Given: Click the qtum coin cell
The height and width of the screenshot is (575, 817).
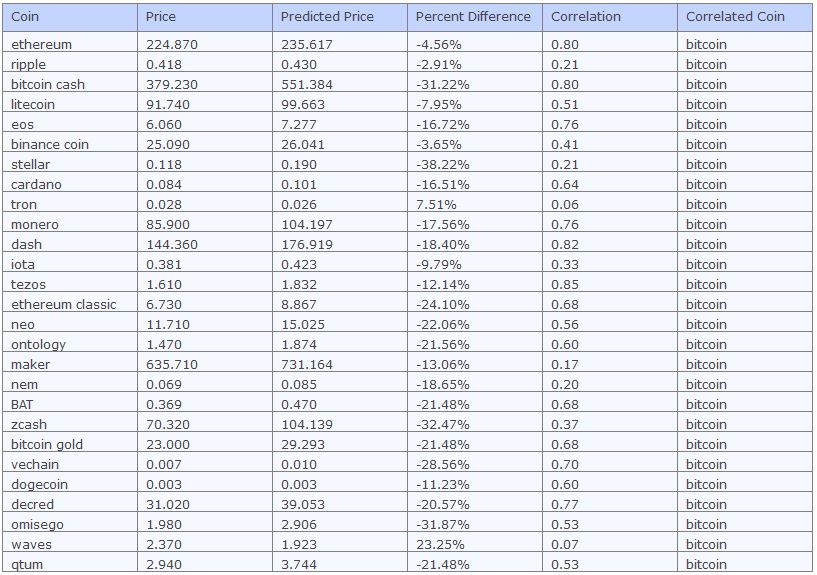Looking at the screenshot, I should point(70,564).
